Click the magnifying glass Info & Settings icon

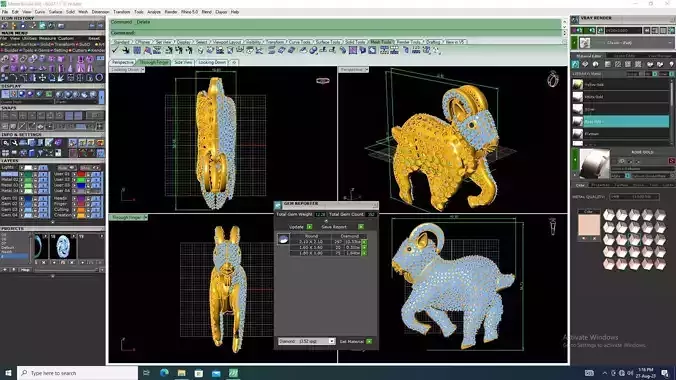(6, 143)
